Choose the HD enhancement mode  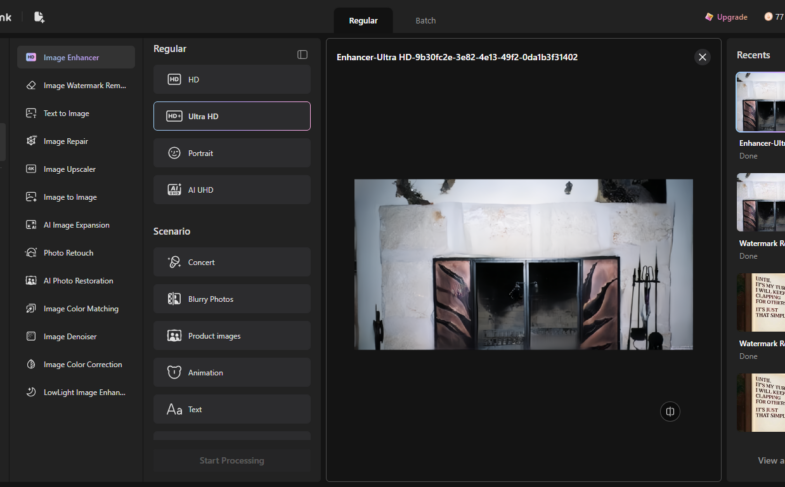click(232, 80)
